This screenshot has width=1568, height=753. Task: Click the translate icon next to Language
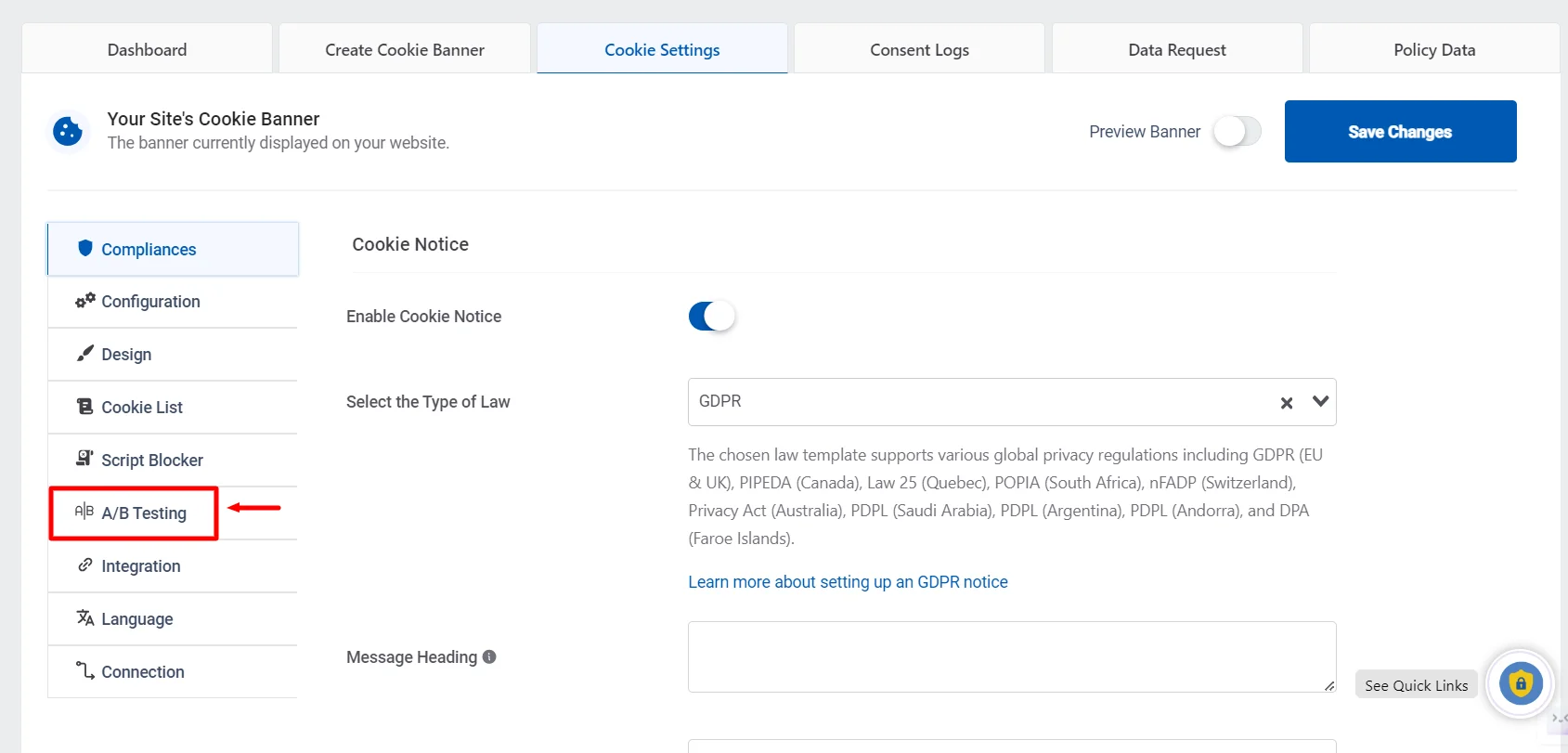(85, 617)
